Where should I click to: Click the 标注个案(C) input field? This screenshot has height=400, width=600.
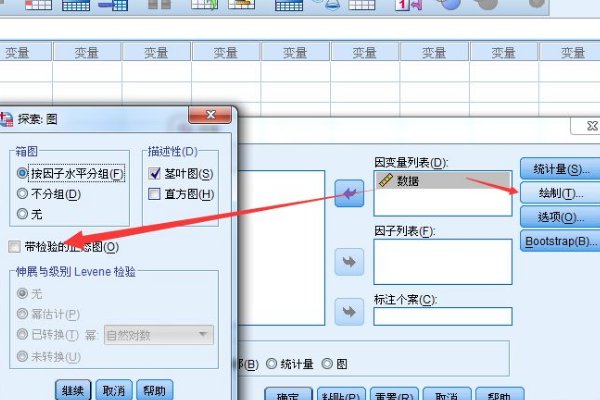click(443, 316)
